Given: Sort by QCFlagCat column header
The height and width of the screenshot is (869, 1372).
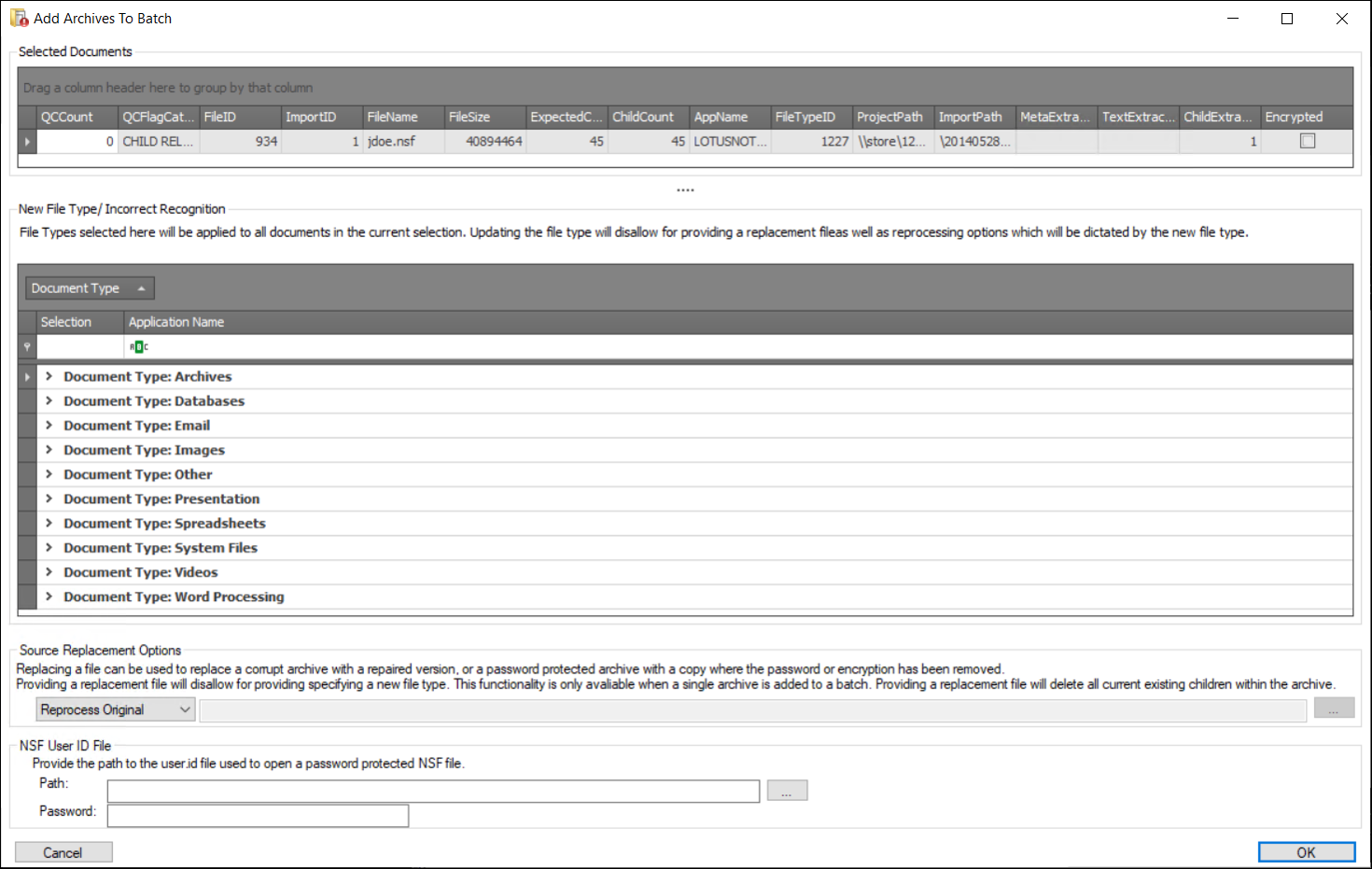Looking at the screenshot, I should (159, 117).
